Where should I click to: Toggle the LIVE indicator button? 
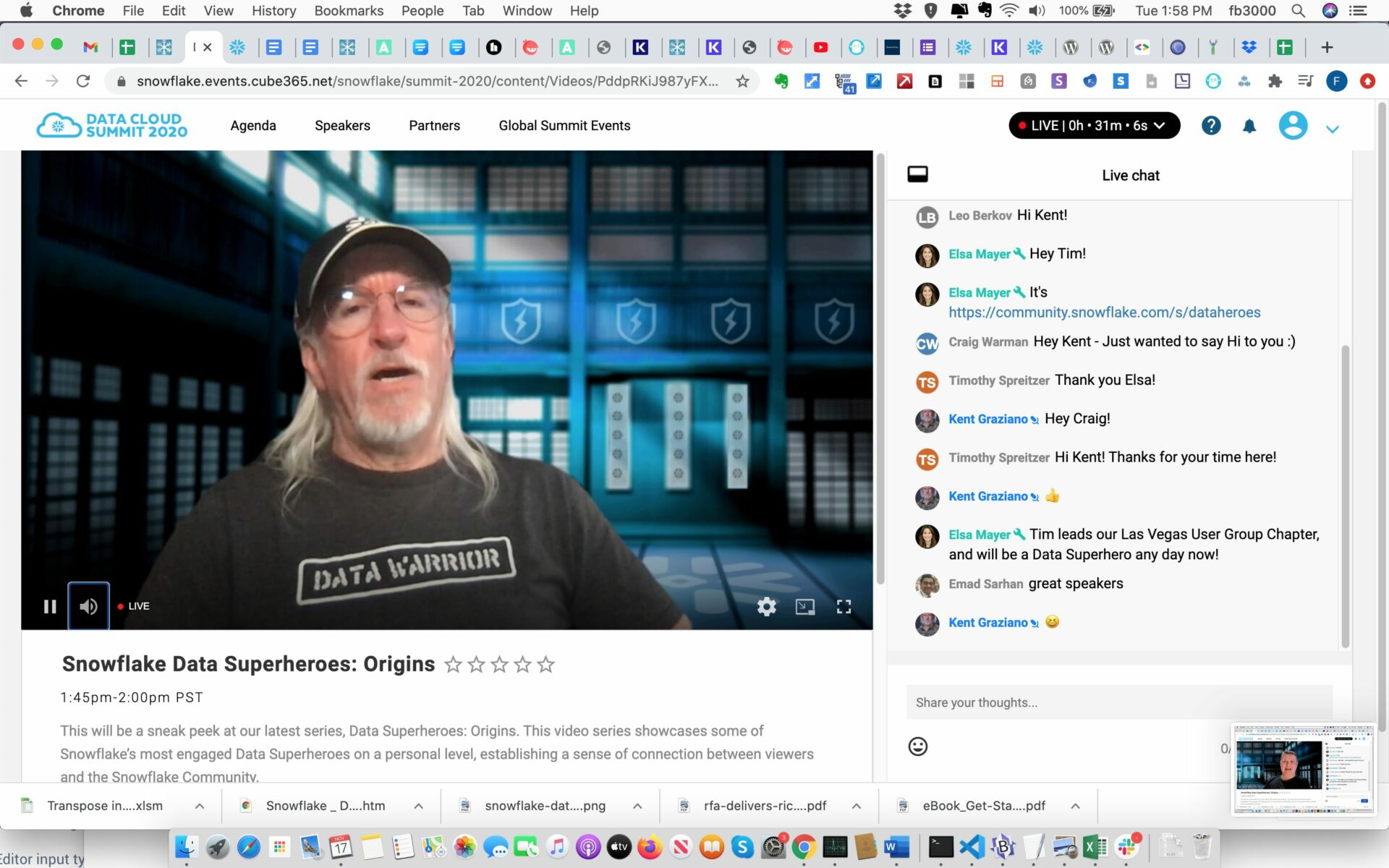132,606
